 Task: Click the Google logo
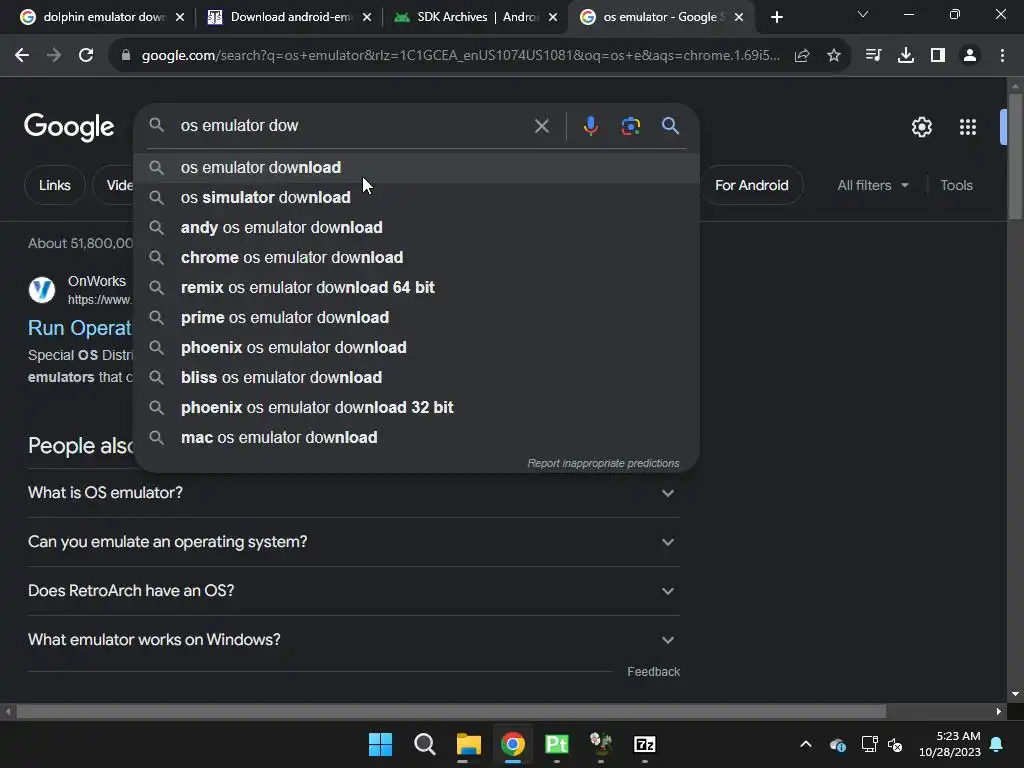tap(69, 127)
